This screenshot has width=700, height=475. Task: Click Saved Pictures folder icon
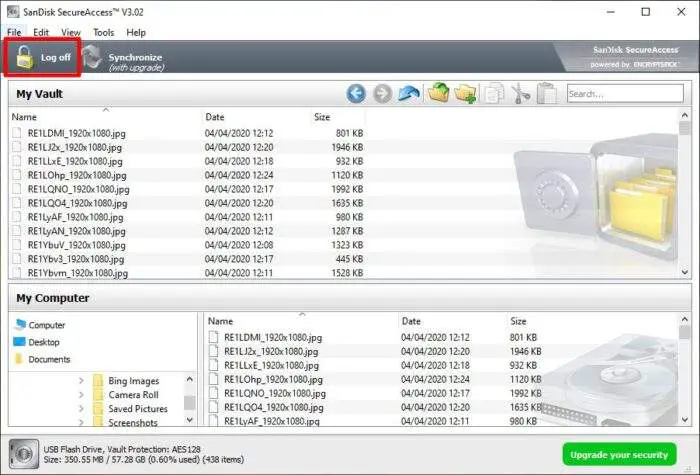tap(98, 408)
